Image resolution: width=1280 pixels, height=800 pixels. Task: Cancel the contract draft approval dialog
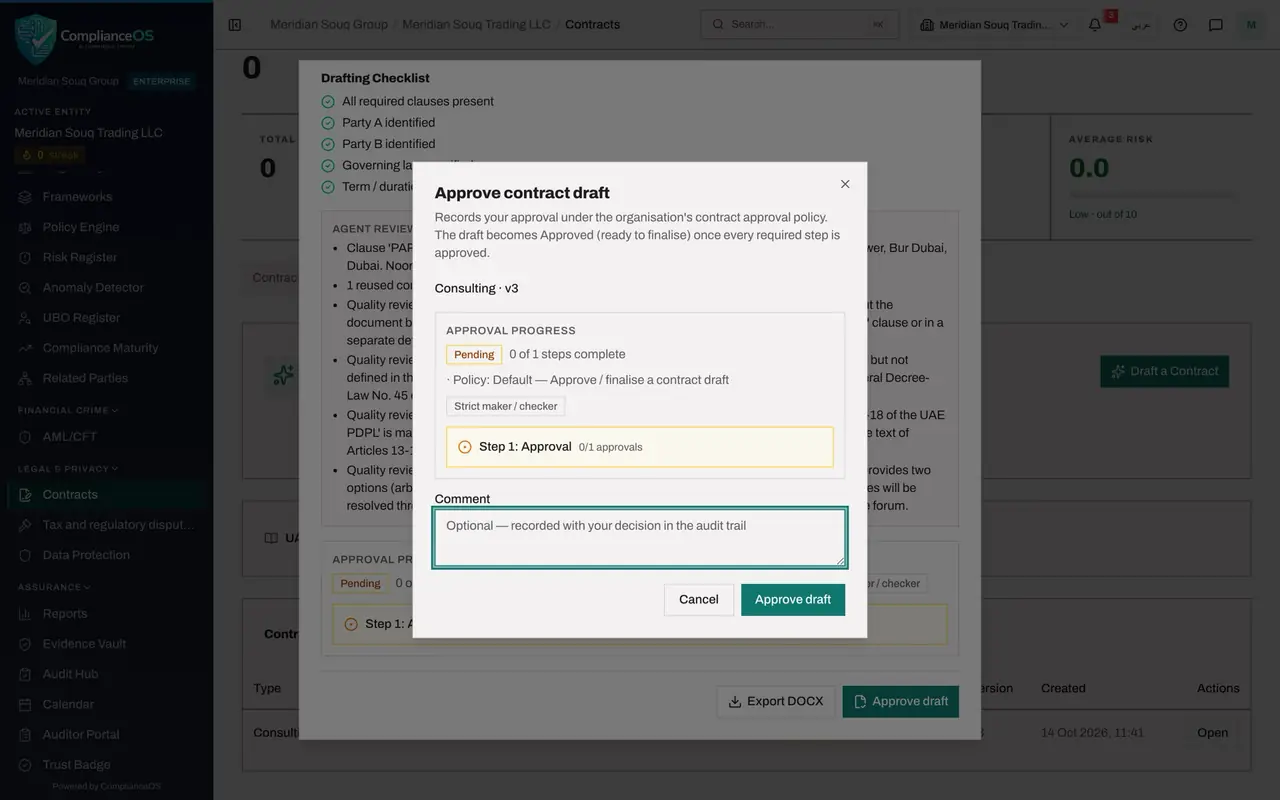tap(699, 600)
